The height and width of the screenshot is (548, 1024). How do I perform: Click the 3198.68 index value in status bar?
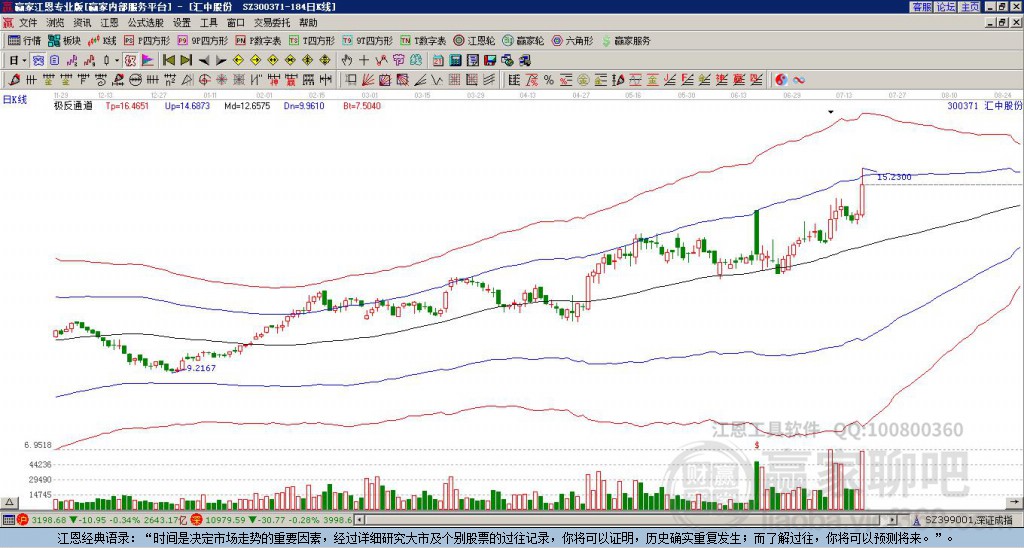click(x=49, y=520)
